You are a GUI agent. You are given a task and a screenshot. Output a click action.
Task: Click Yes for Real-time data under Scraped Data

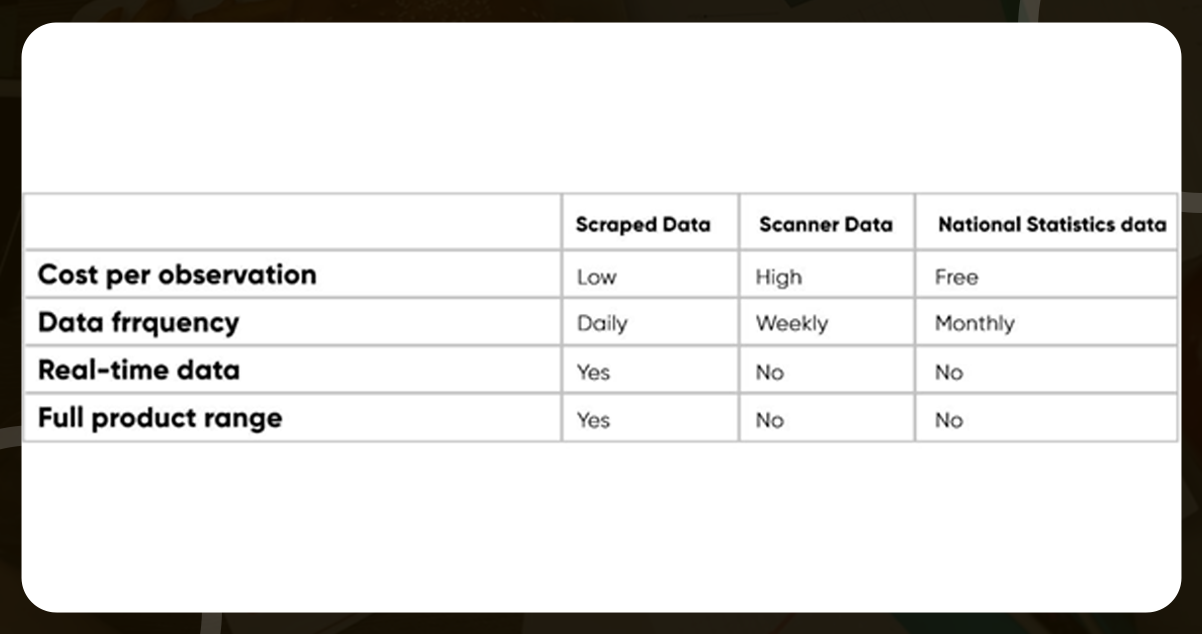click(x=593, y=372)
